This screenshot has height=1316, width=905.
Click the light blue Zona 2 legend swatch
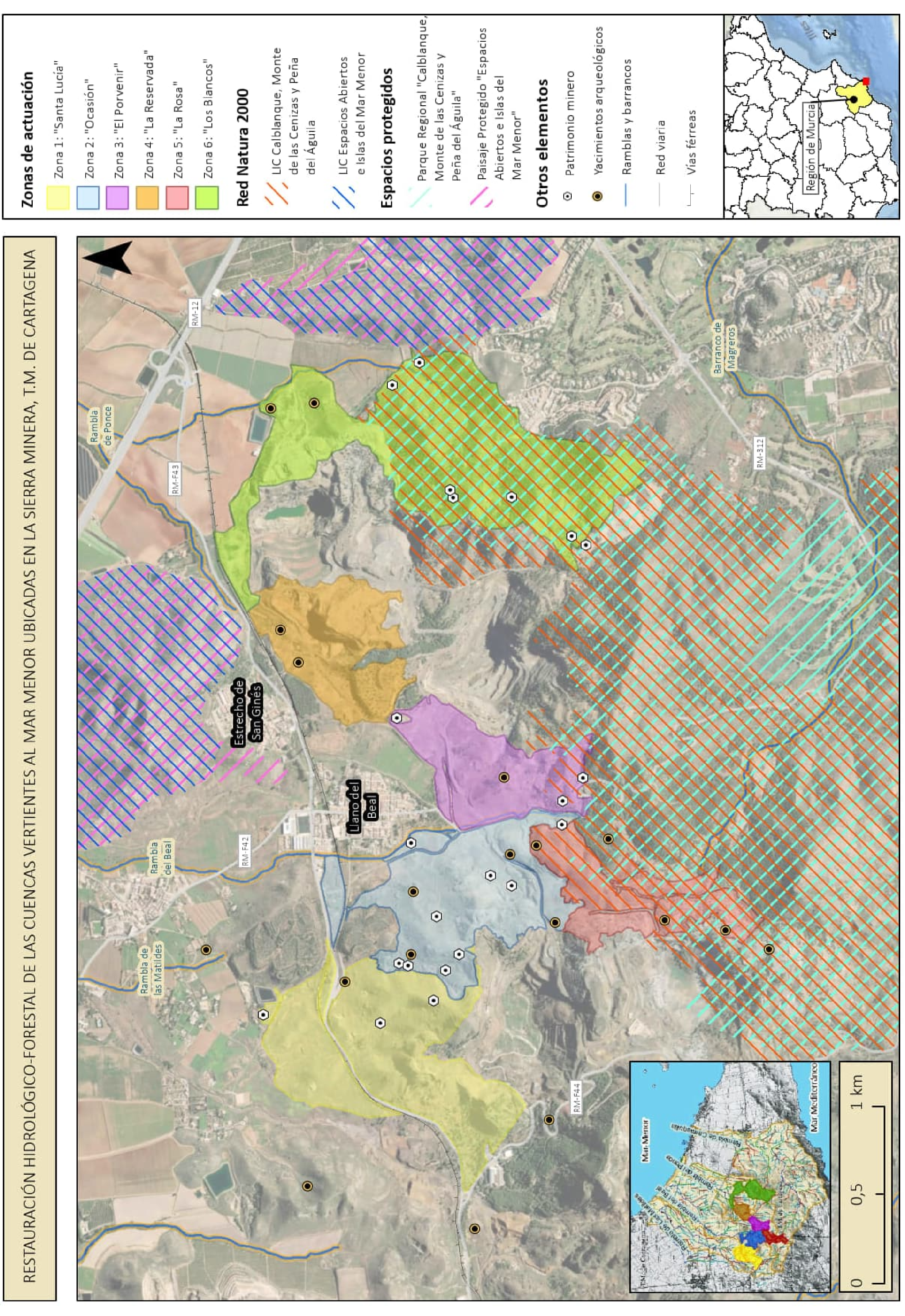click(x=88, y=198)
